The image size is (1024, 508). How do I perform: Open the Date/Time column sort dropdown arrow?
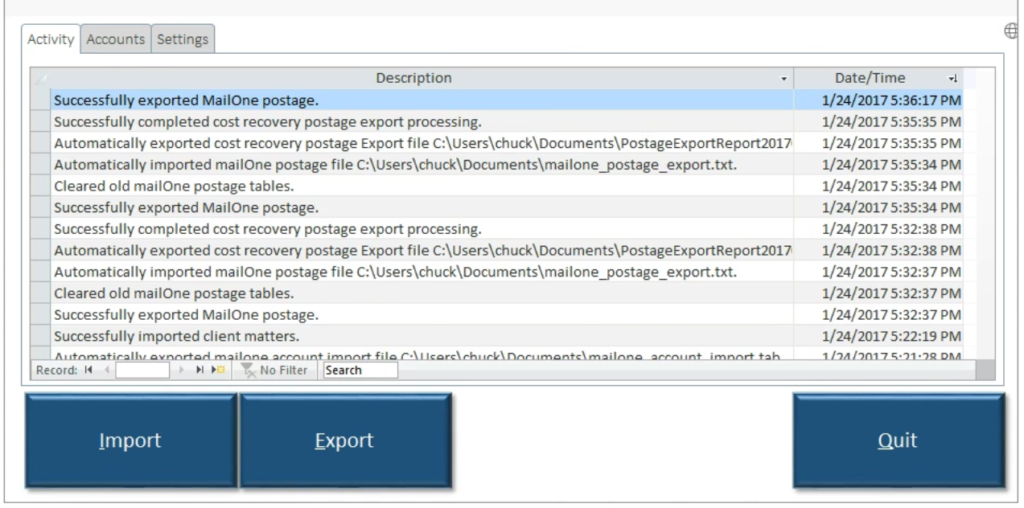(953, 79)
